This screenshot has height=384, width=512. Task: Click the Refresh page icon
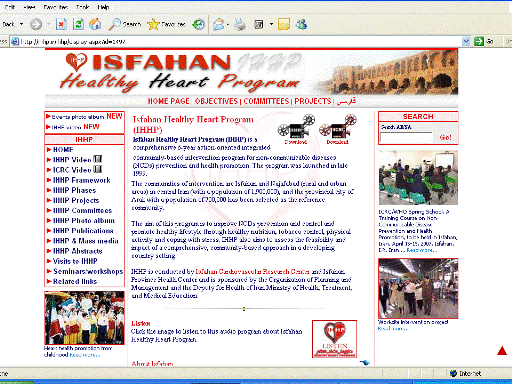pos(78,24)
